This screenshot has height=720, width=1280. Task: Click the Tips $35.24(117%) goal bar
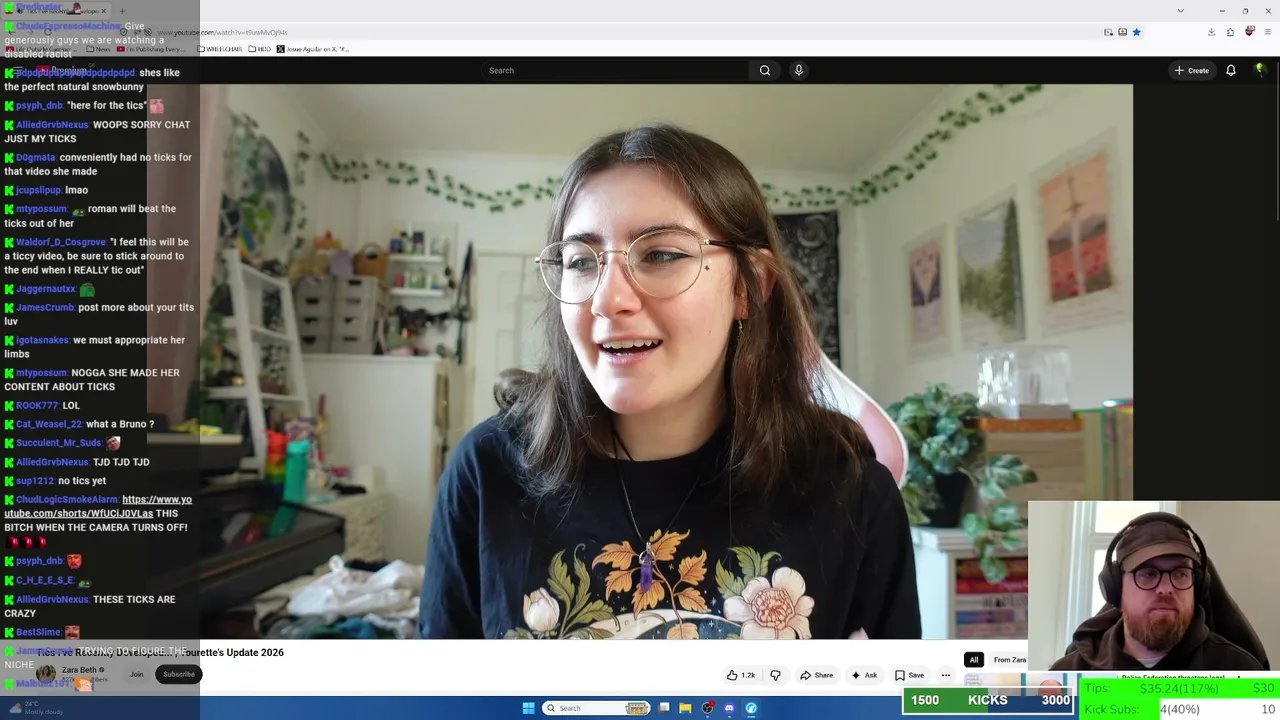tap(1180, 688)
